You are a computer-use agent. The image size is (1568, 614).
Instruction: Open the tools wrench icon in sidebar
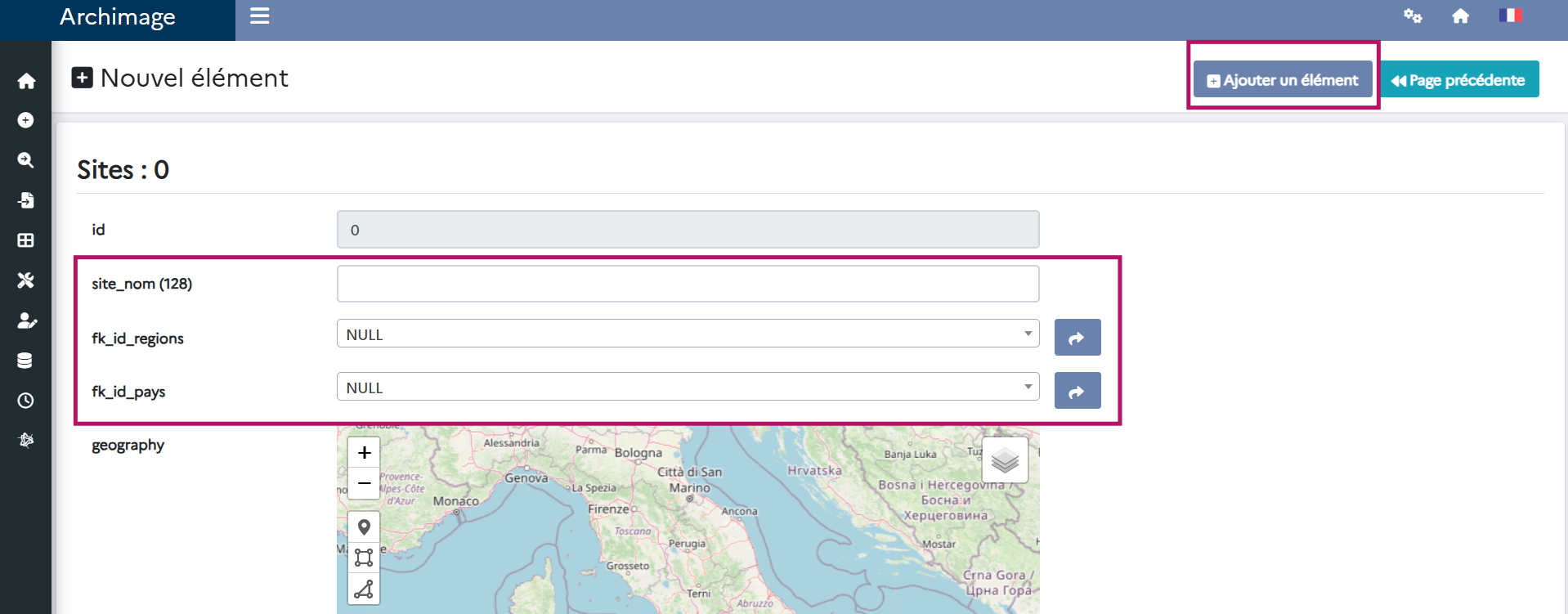tap(26, 280)
